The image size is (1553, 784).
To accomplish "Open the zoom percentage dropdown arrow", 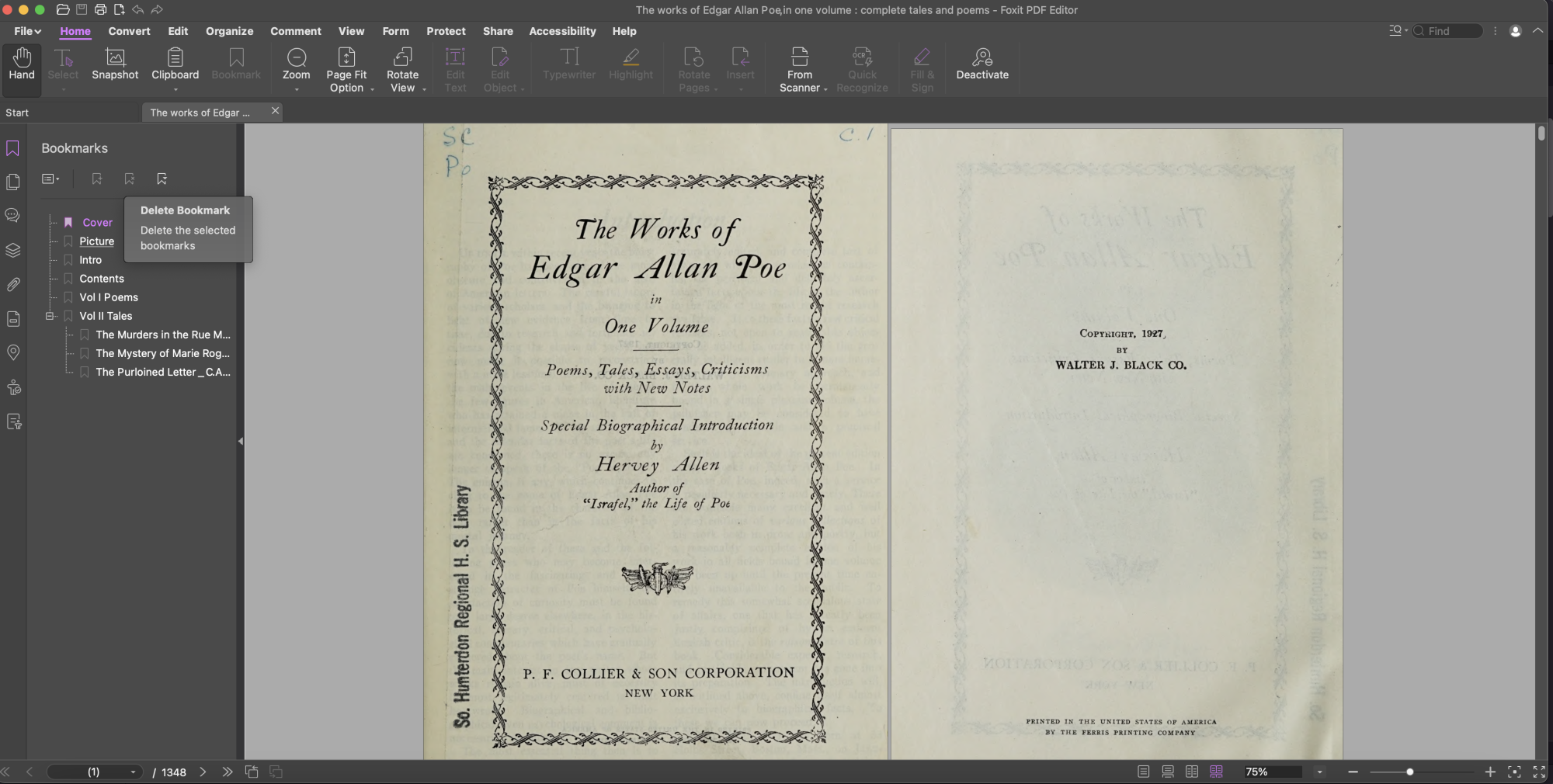I will pos(1319,772).
